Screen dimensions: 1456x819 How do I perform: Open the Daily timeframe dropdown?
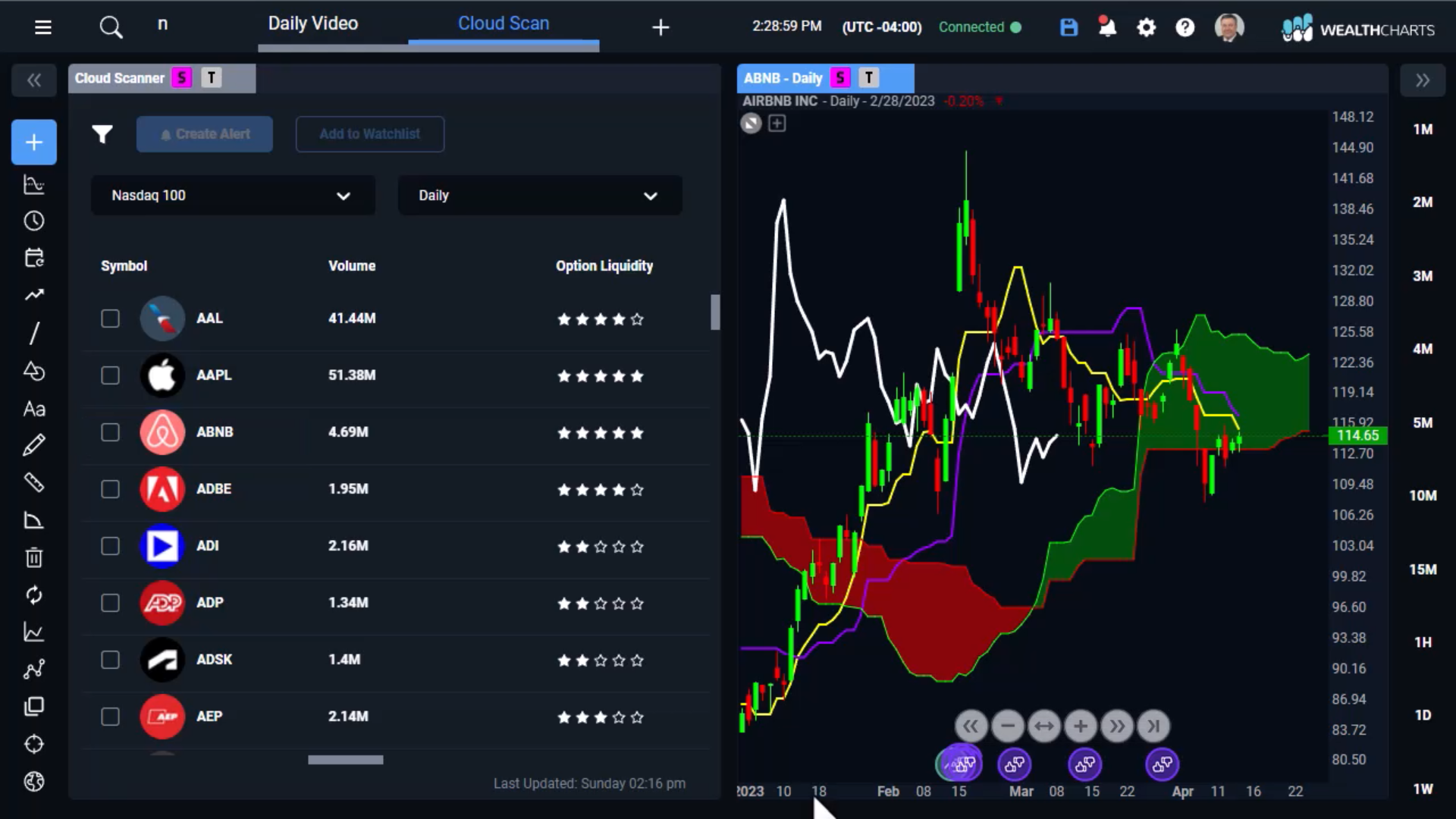[x=540, y=196]
